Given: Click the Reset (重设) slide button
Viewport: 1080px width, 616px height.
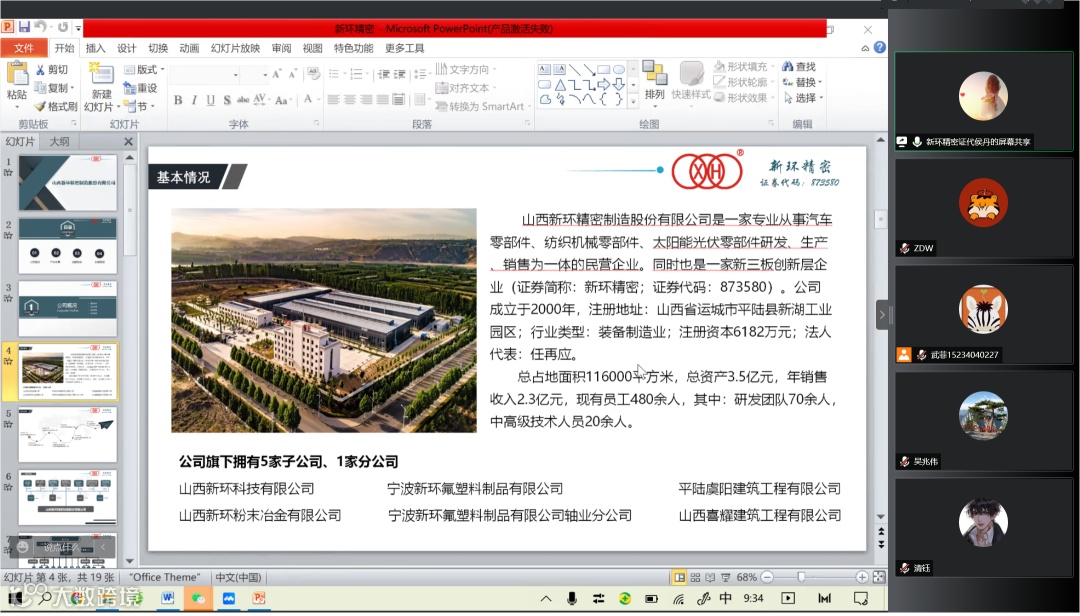Looking at the screenshot, I should [x=141, y=88].
